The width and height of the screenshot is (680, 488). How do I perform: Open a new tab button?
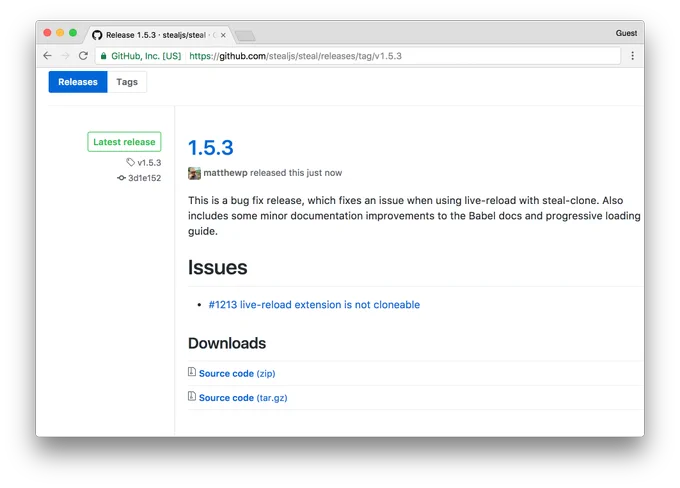245,36
